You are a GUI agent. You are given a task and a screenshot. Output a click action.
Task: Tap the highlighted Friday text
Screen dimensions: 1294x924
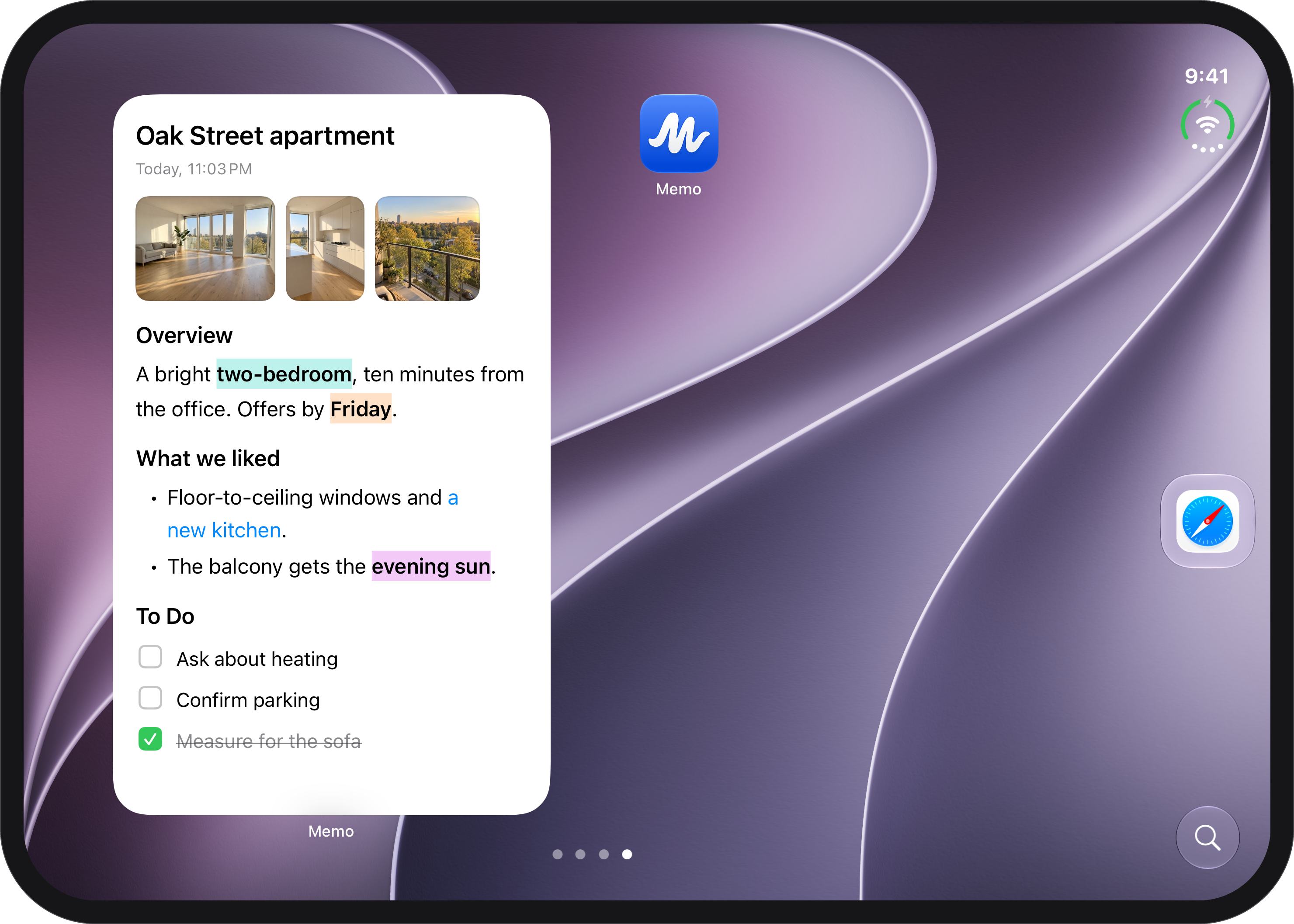pyautogui.click(x=361, y=408)
